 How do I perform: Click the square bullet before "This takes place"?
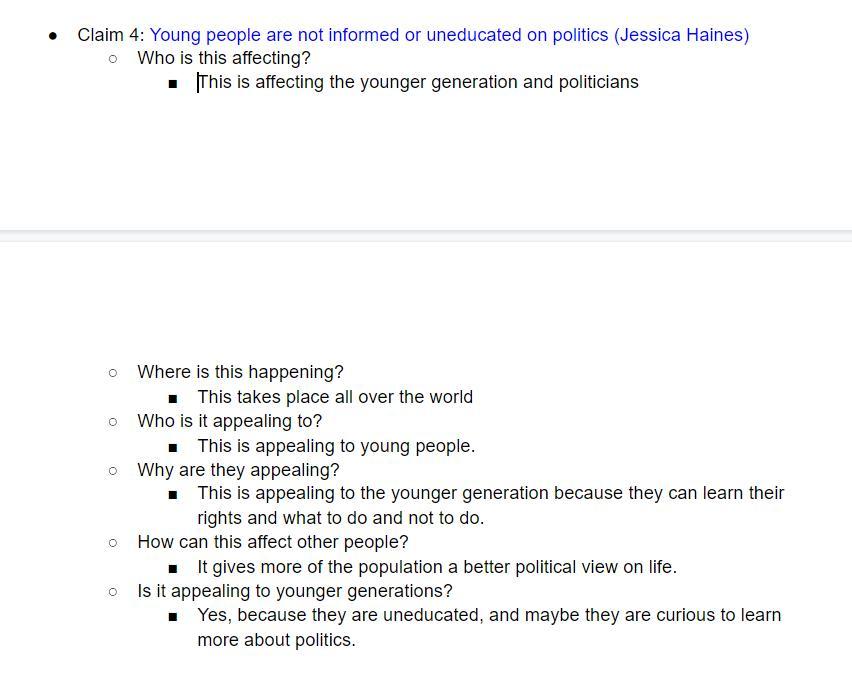(173, 398)
